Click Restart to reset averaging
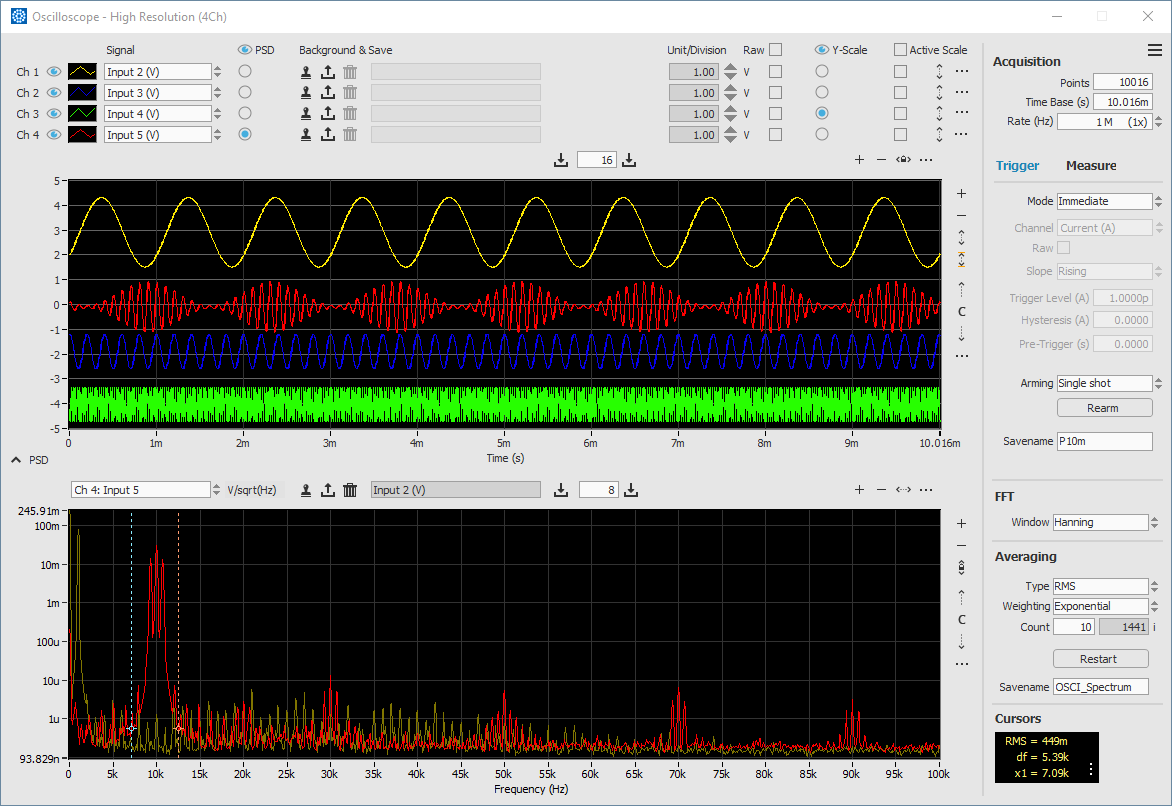Image resolution: width=1172 pixels, height=806 pixels. 1100,658
